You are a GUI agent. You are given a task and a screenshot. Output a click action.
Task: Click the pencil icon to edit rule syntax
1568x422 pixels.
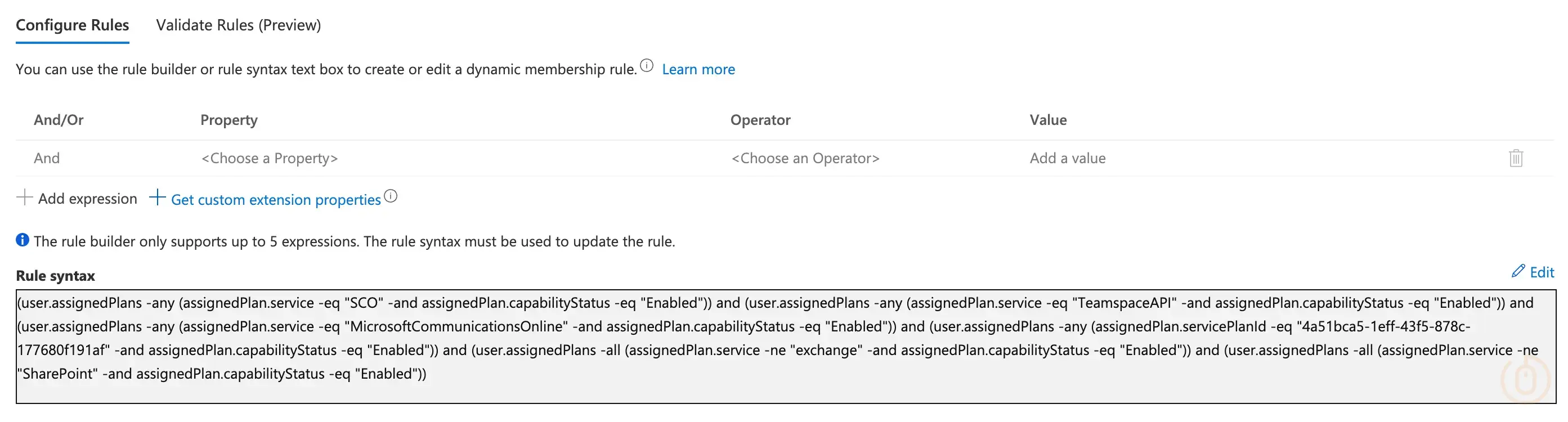1518,271
